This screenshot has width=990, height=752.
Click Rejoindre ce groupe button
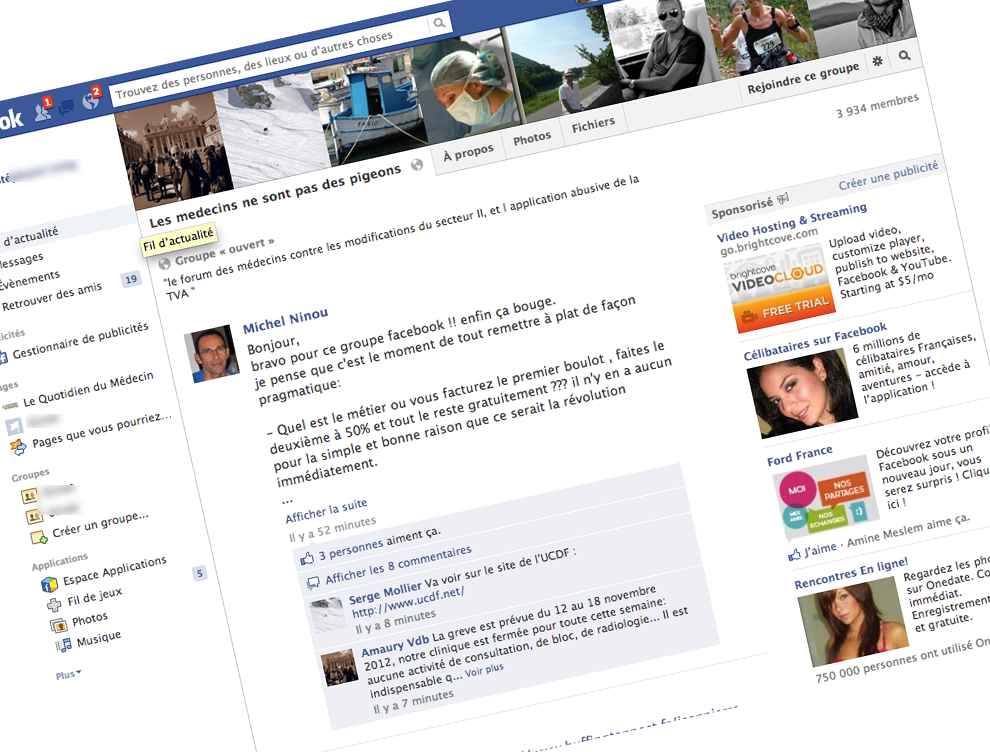[803, 77]
